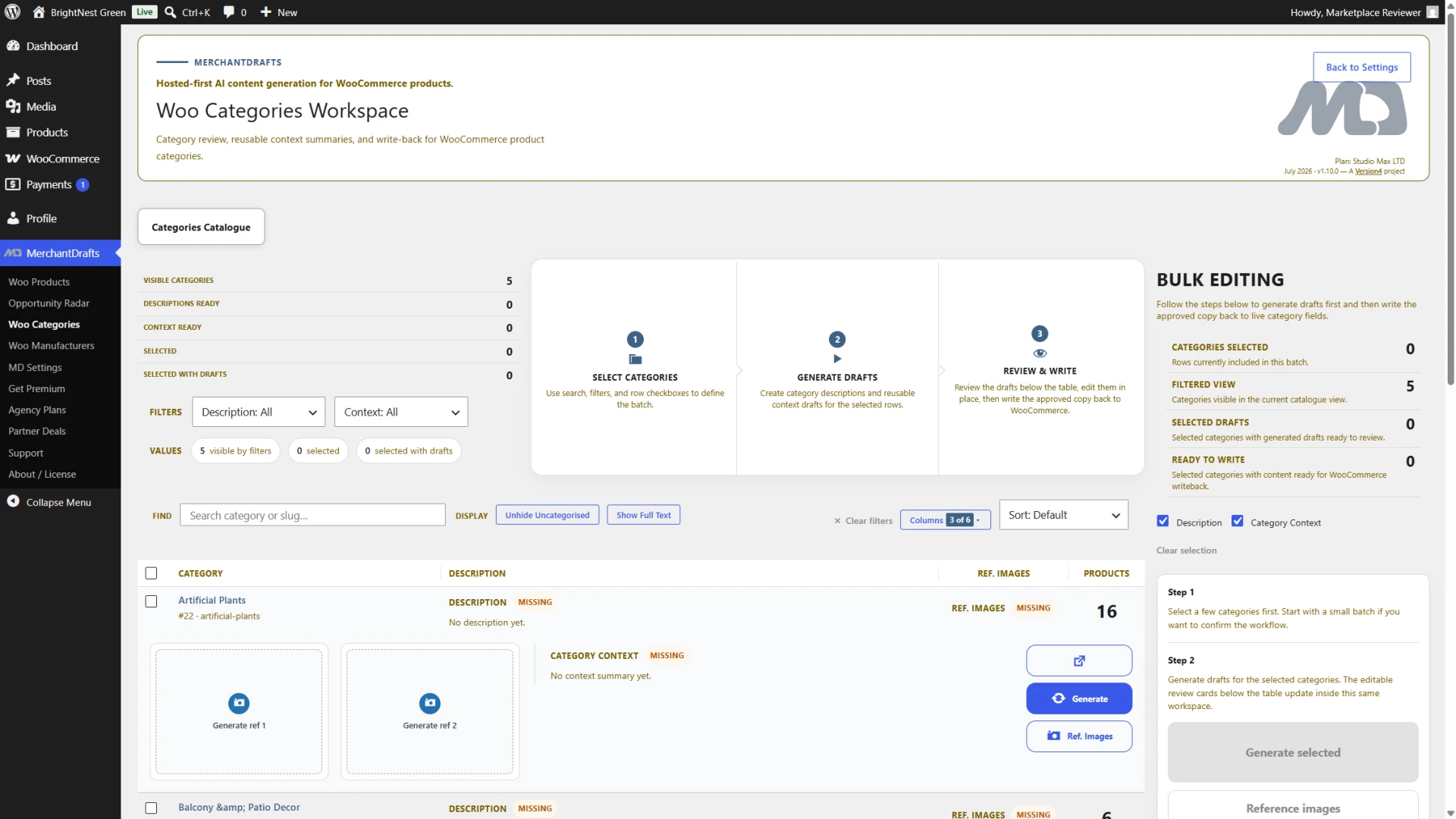The height and width of the screenshot is (819, 1456).
Task: Open MD Settings submenu item
Action: click(x=35, y=367)
